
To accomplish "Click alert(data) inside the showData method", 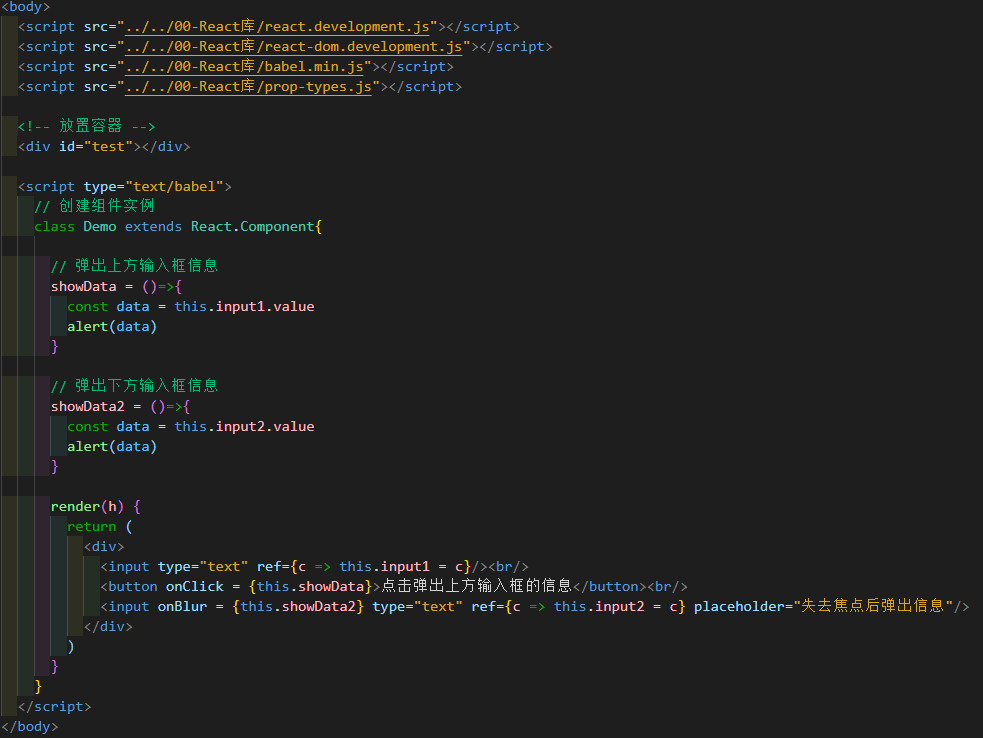I will (112, 327).
